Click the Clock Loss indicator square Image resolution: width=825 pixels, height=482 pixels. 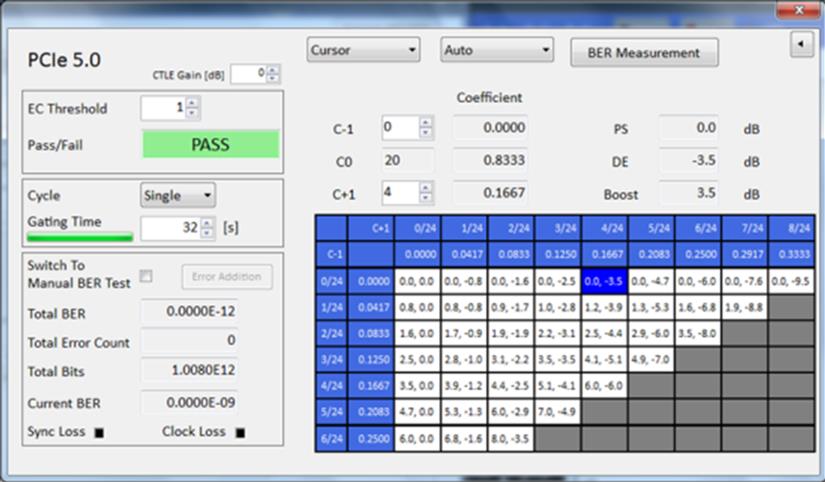(240, 433)
